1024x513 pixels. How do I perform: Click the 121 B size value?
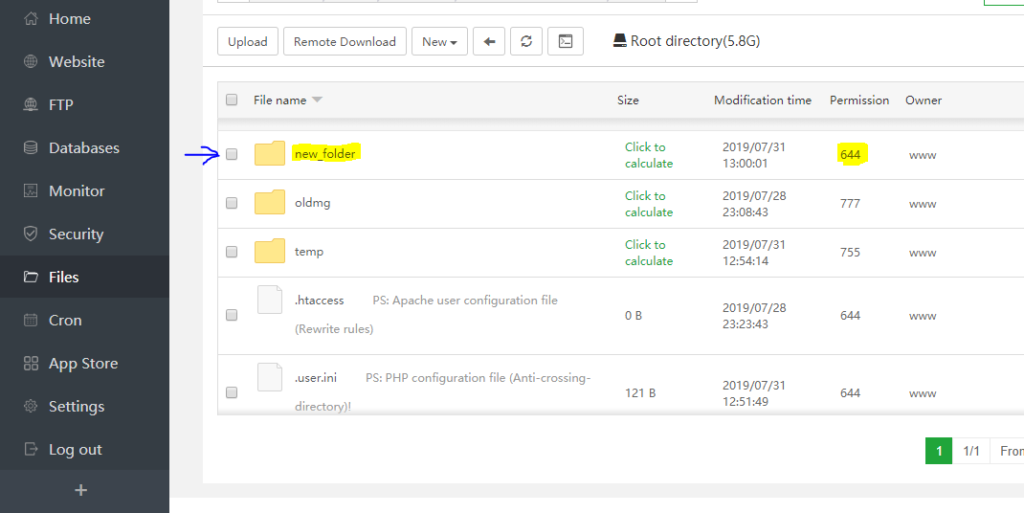click(x=640, y=393)
